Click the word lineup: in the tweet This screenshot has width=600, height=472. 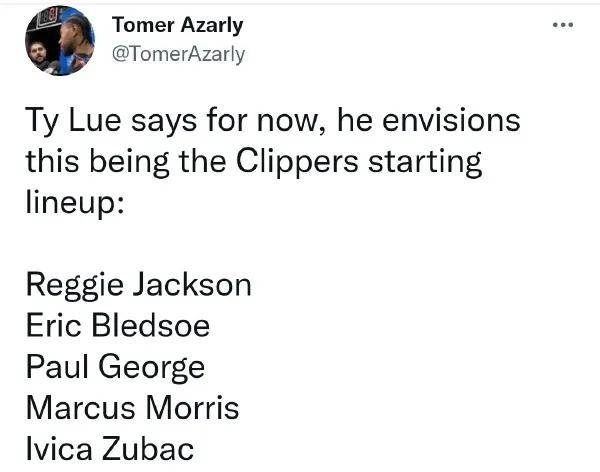point(75,202)
